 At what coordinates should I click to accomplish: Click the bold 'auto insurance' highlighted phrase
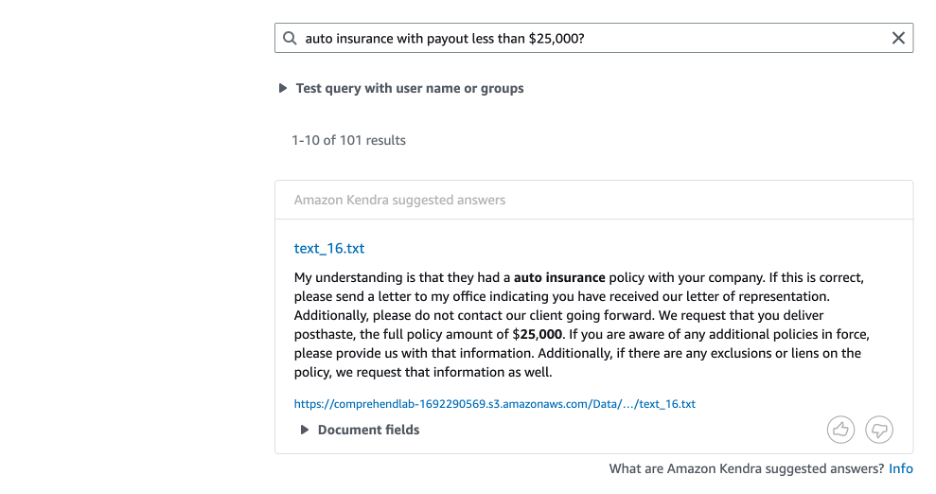coord(559,277)
